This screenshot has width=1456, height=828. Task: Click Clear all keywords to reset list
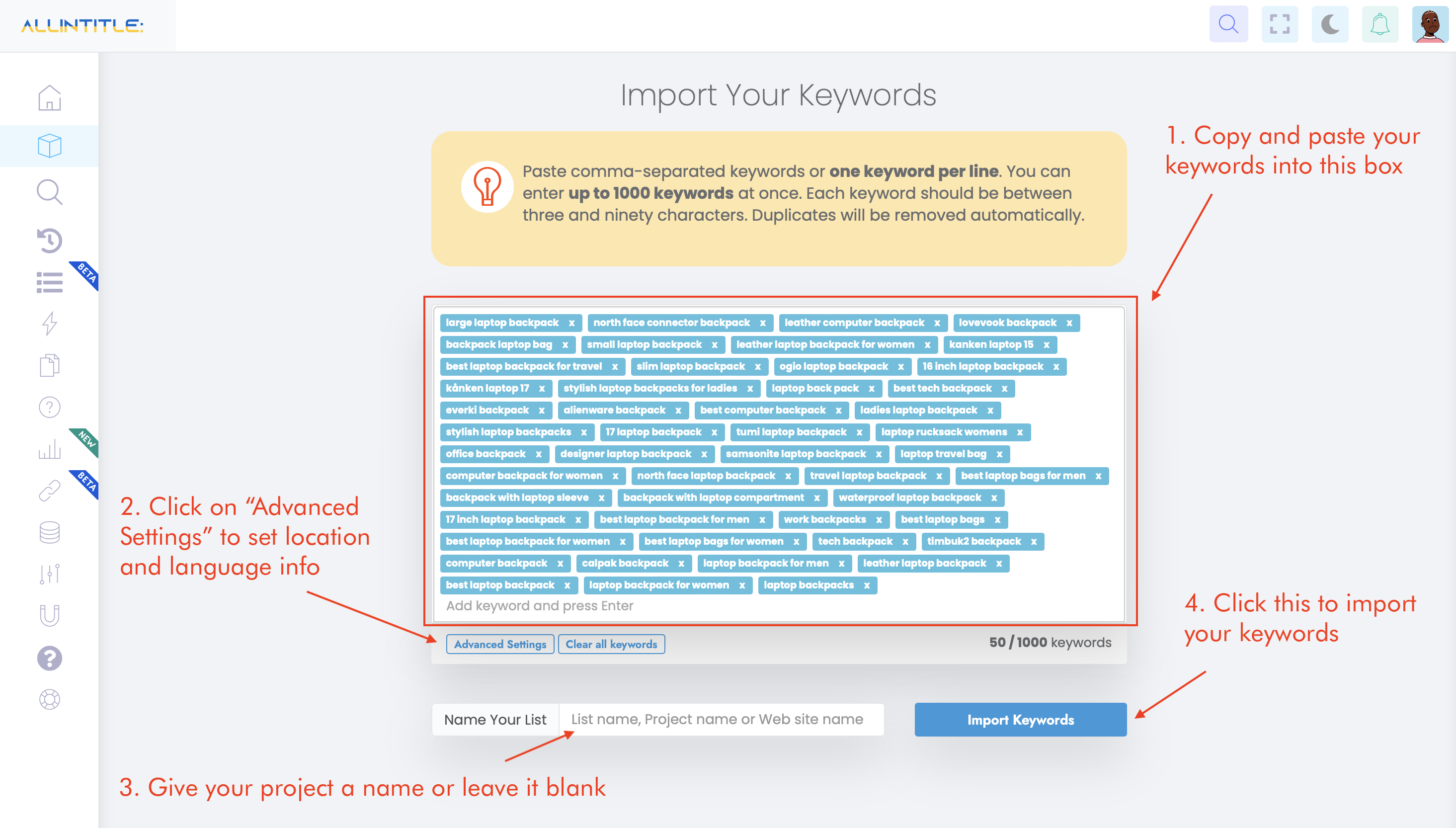coord(612,644)
